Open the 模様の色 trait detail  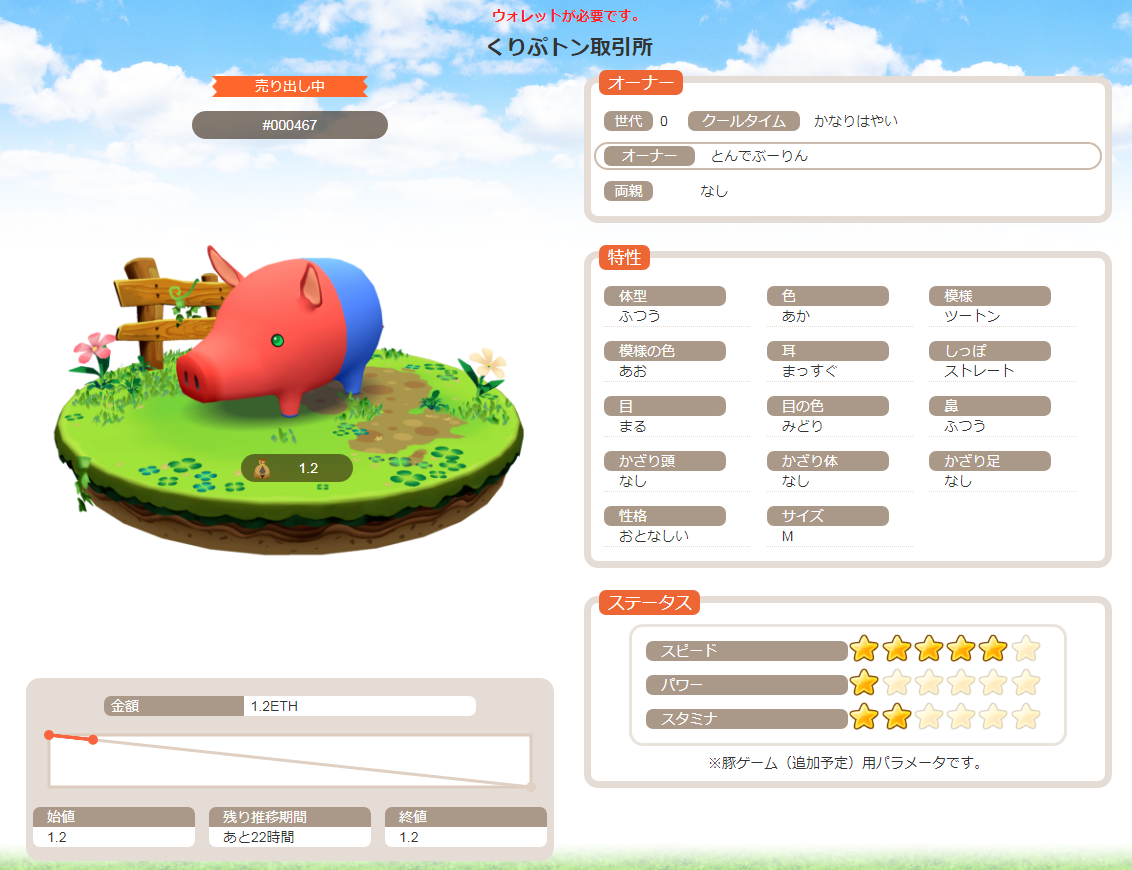[x=665, y=350]
